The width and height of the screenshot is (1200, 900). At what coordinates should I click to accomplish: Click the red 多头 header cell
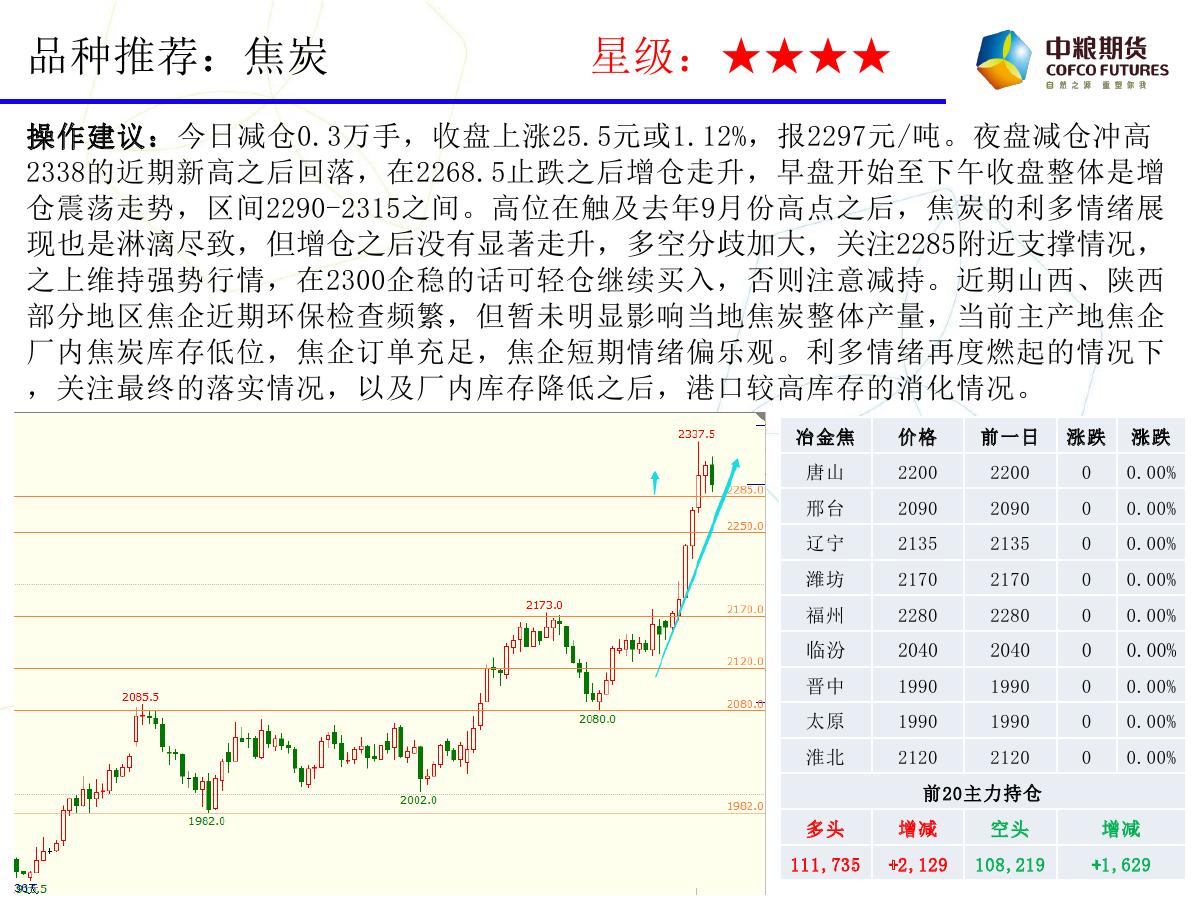click(x=825, y=829)
